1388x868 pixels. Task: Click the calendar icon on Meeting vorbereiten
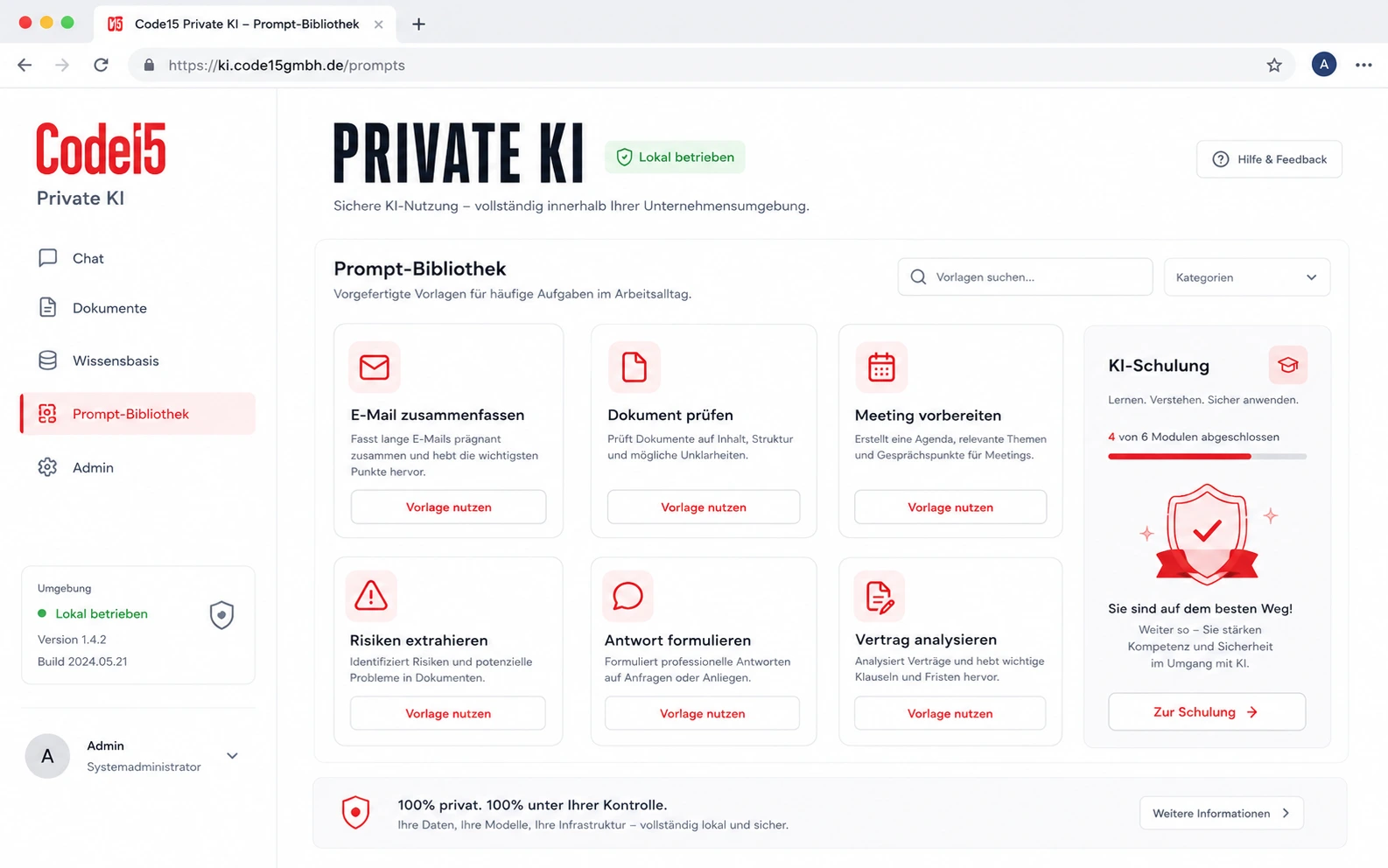[881, 367]
